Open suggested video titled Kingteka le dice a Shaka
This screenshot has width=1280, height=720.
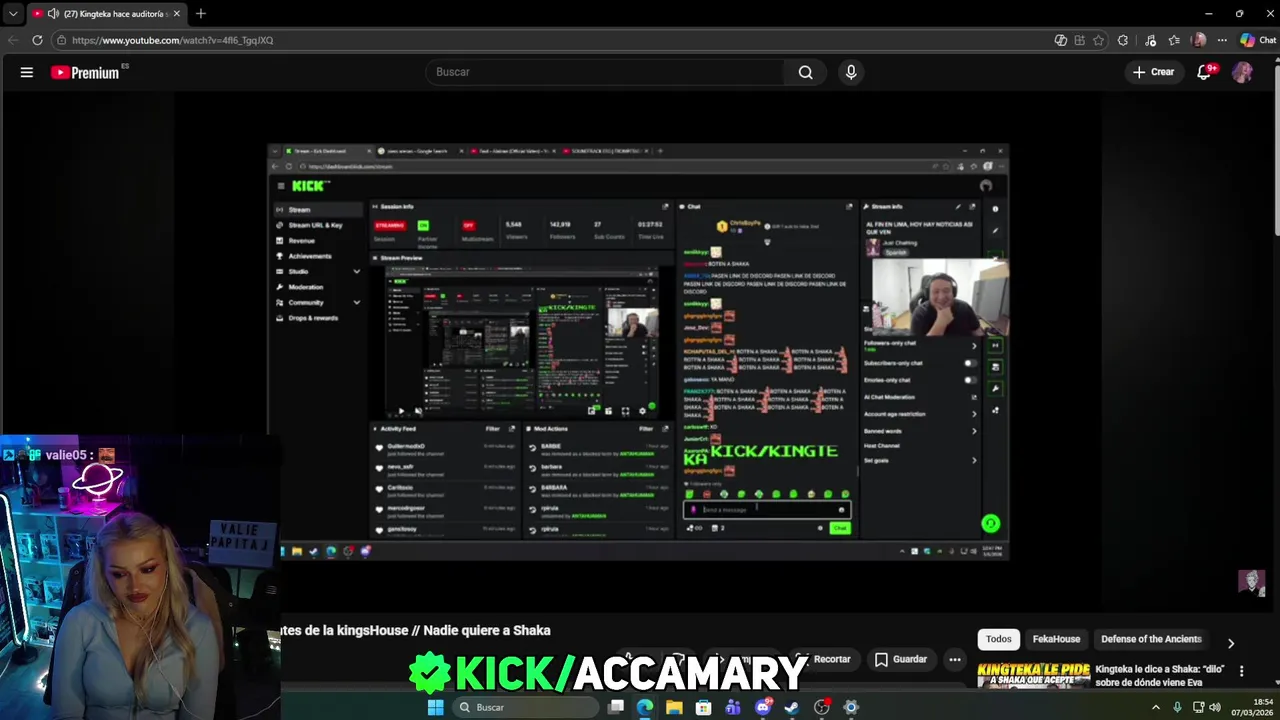point(1160,676)
